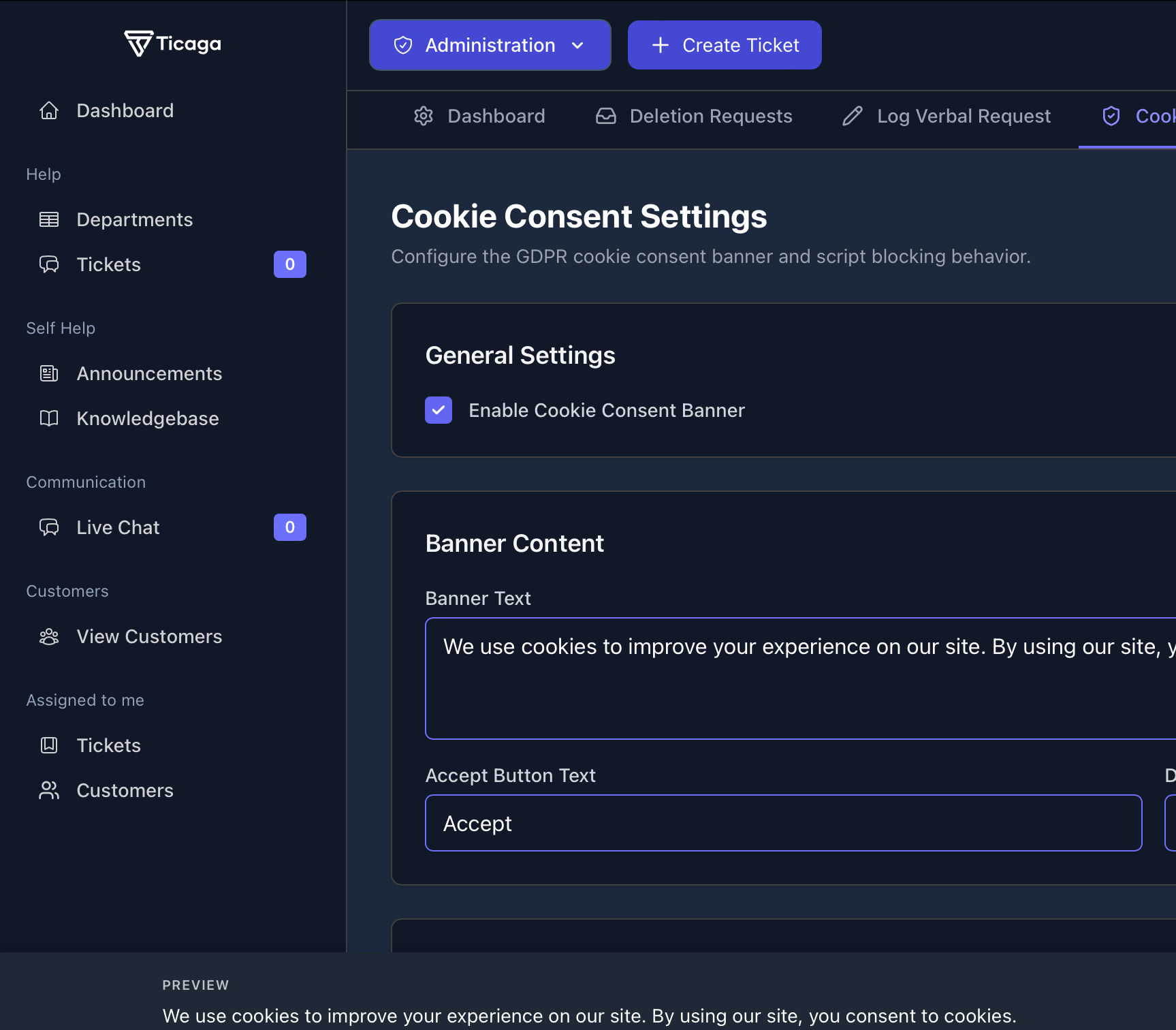Click the Ticaga logo icon
1176x1030 pixels.
[138, 43]
